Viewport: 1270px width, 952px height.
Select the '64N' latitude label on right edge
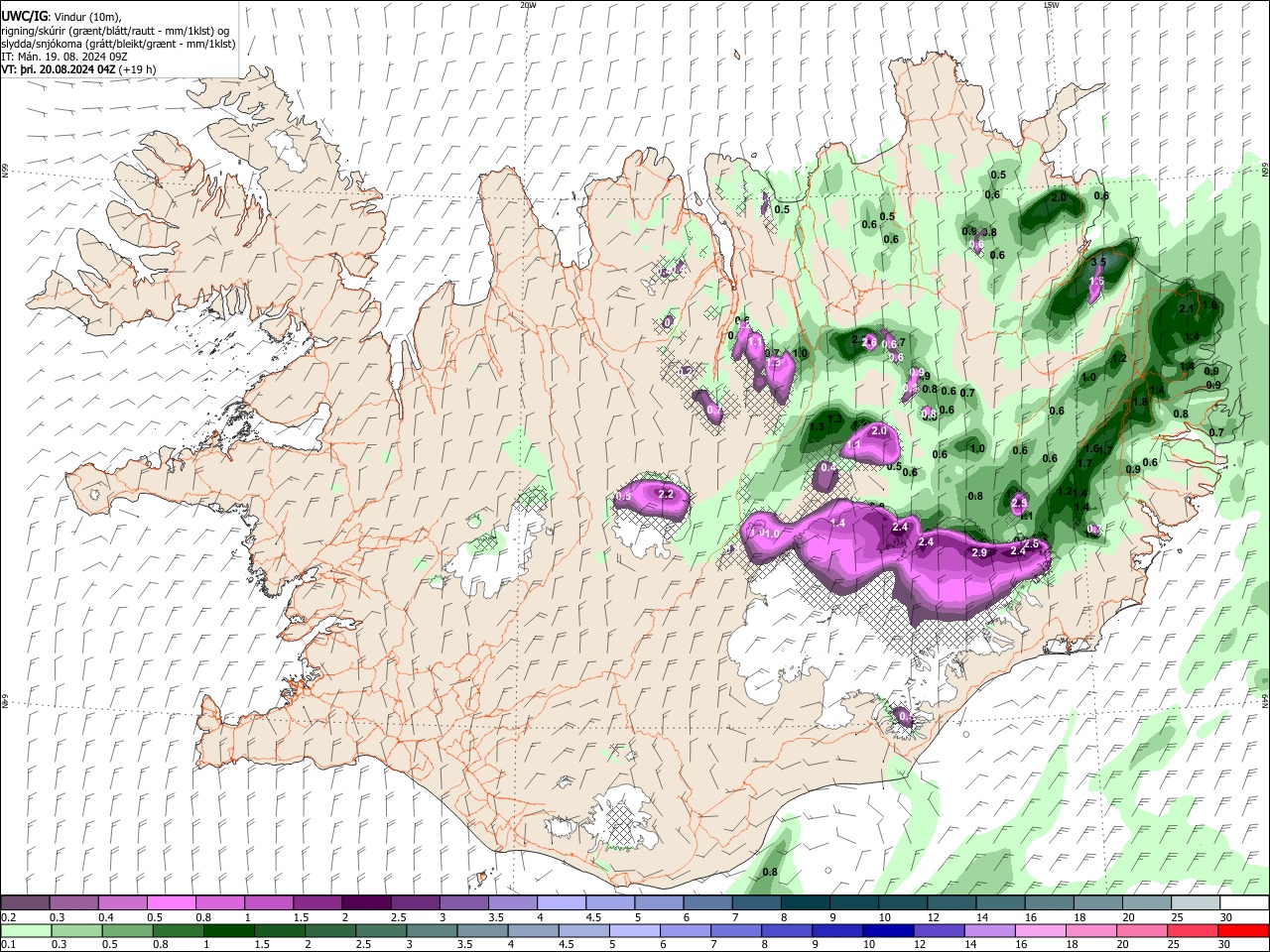pyautogui.click(x=1265, y=699)
